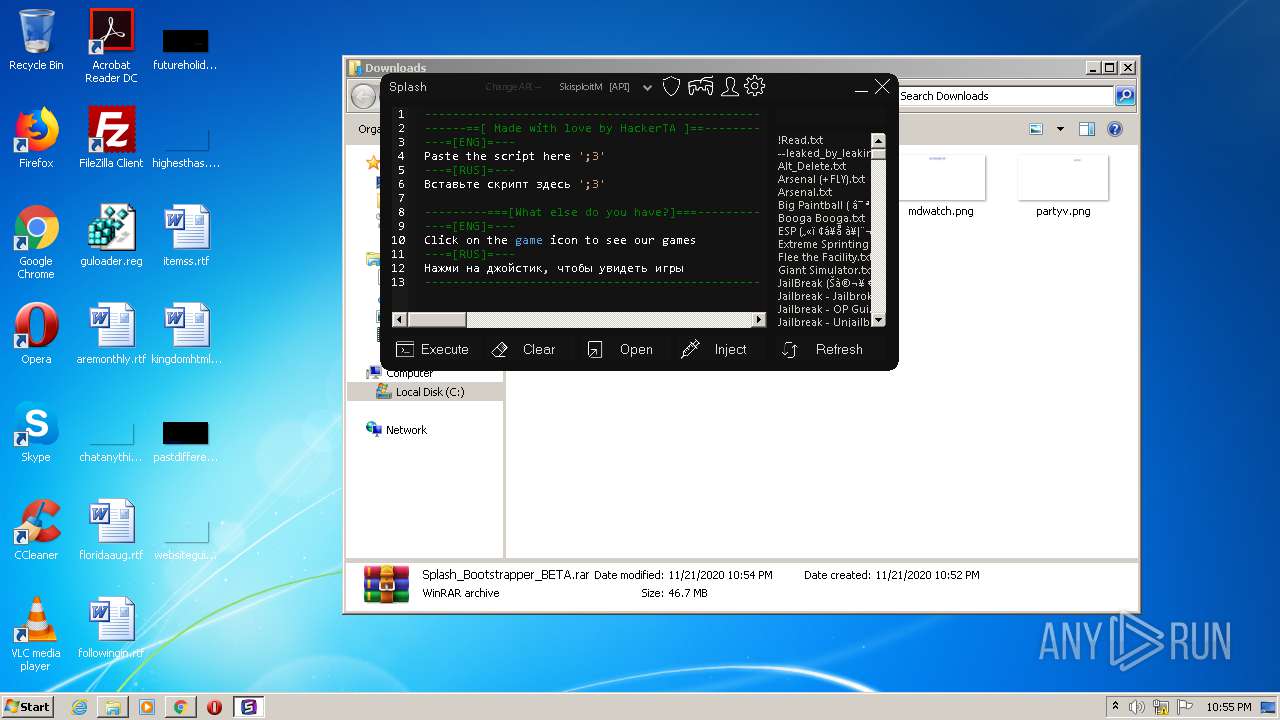
Task: Select Arsenal (+FLY).txt script
Action: click(x=822, y=179)
